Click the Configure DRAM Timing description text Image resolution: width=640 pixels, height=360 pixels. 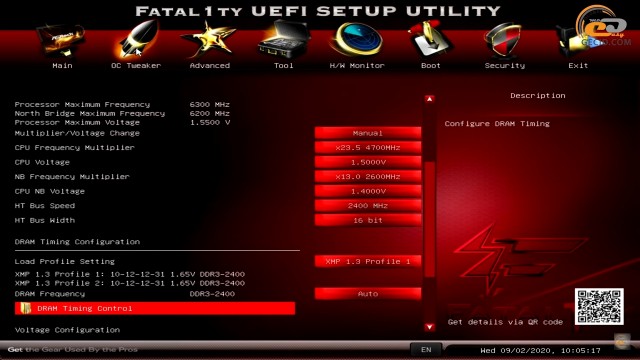(x=497, y=124)
